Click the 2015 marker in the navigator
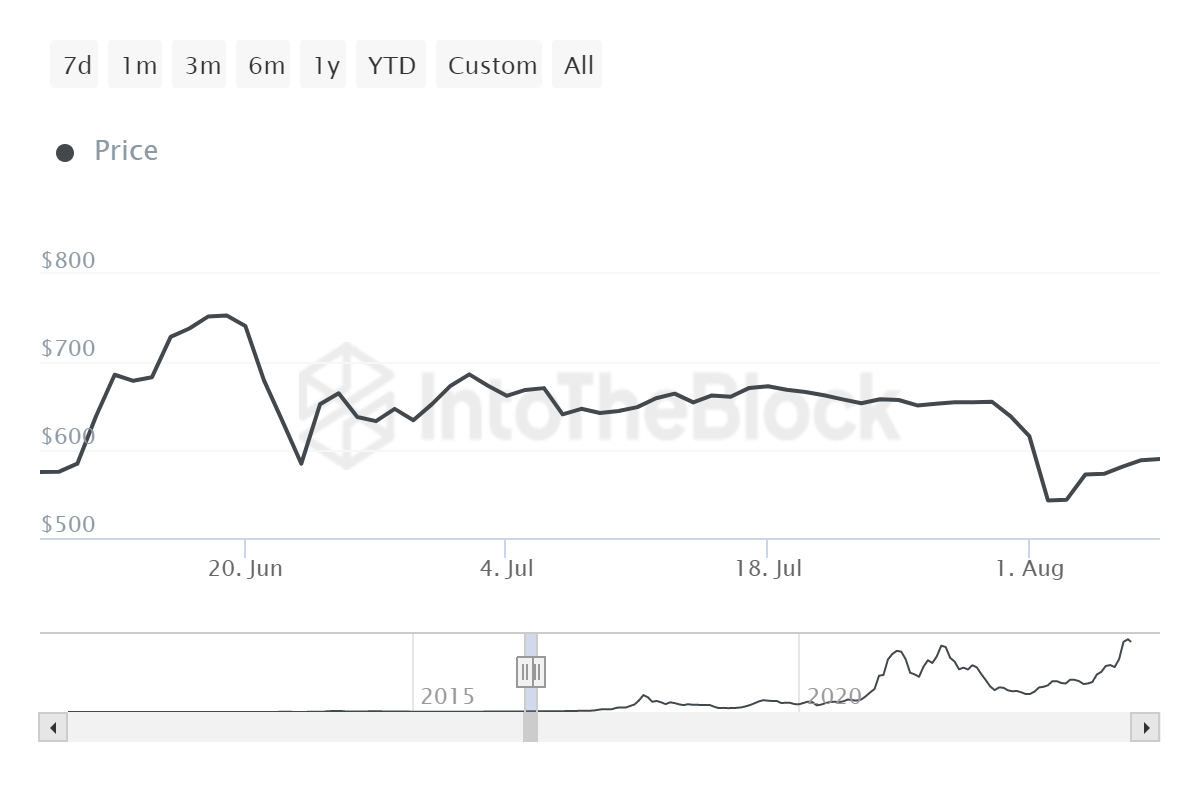Screen dimensions: 1200x800 [447, 696]
